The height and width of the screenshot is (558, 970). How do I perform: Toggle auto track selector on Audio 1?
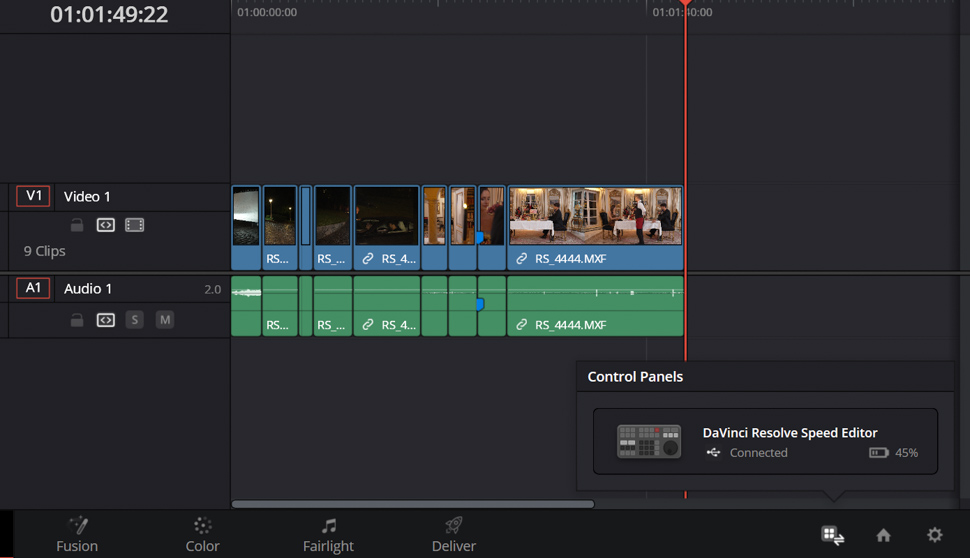[x=105, y=320]
